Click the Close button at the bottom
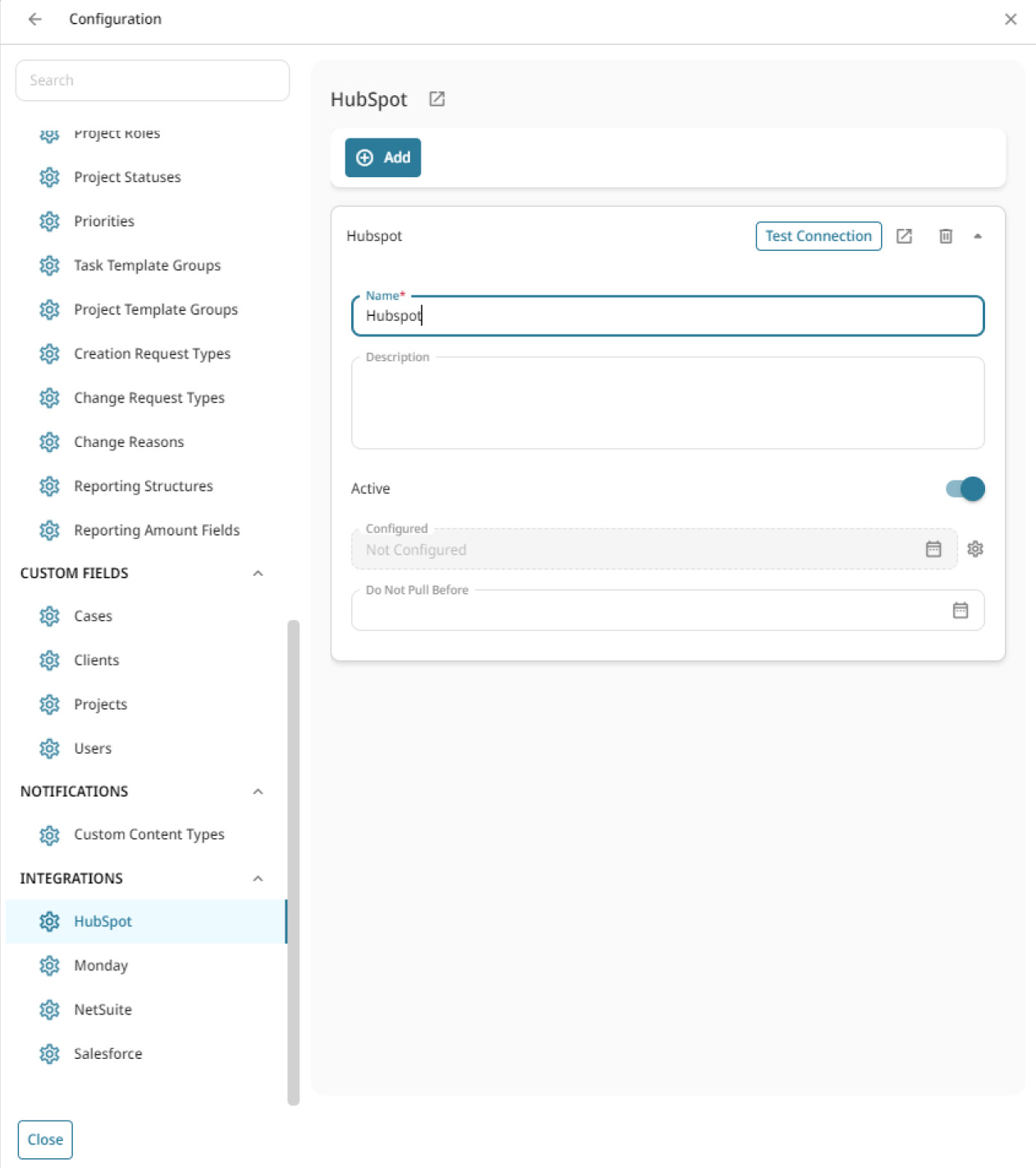This screenshot has height=1168, width=1036. pos(45,1139)
